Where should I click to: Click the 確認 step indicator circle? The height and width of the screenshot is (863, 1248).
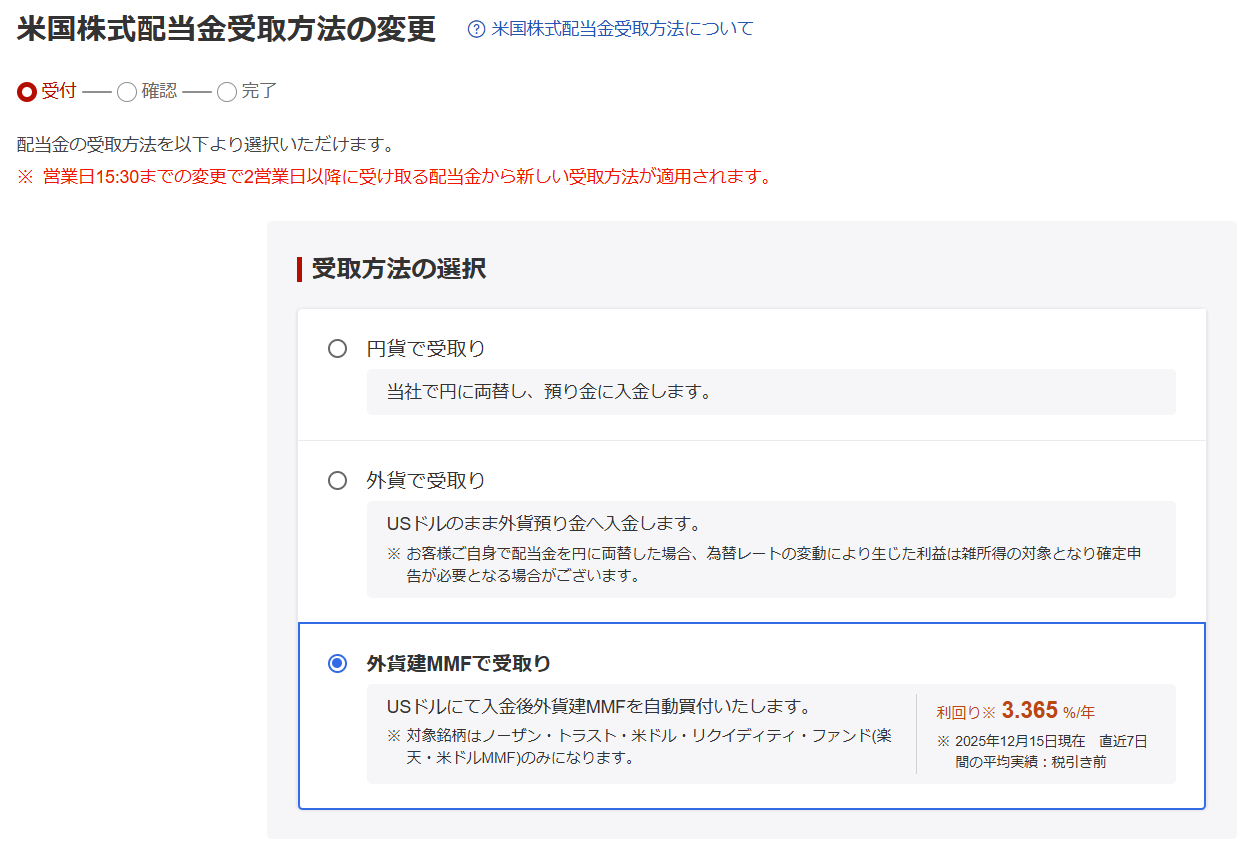click(x=127, y=92)
